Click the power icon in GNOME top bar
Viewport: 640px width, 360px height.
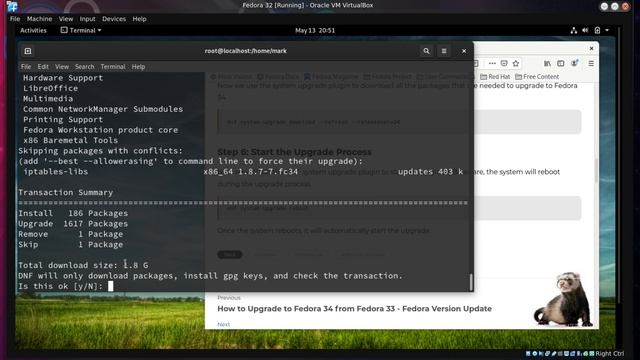(x=597, y=30)
